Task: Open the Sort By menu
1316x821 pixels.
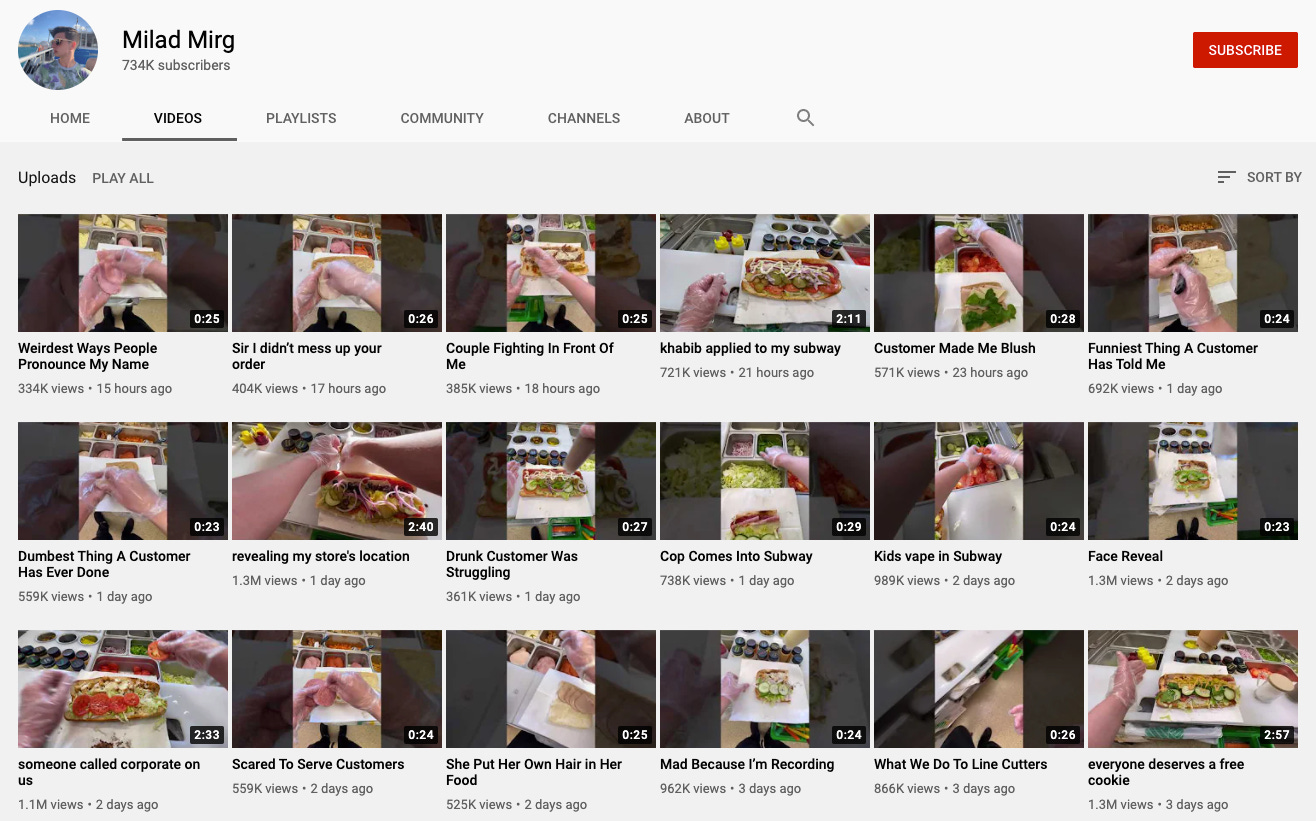Action: pos(1259,177)
